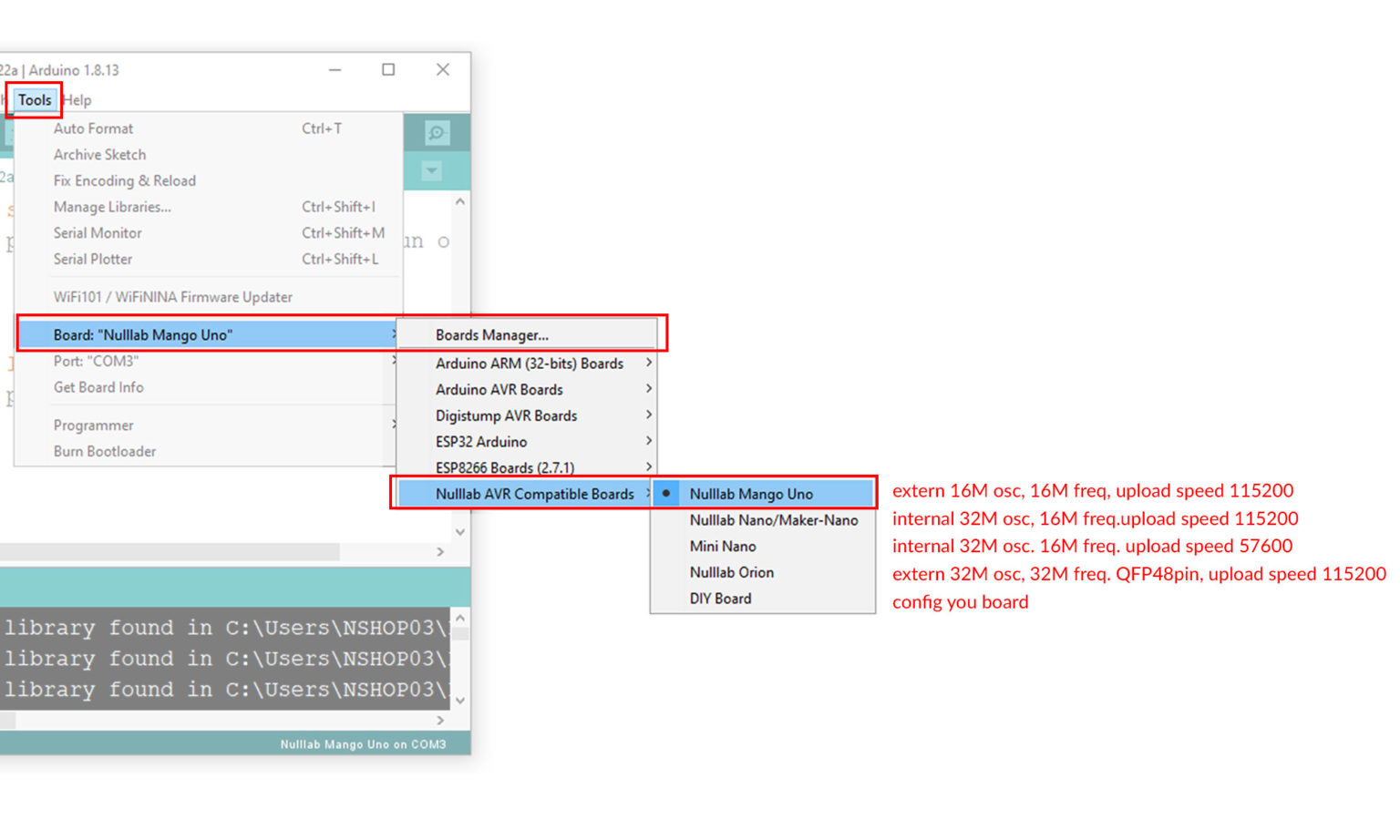Screen dimensions: 1400x840
Task: Open Serial Plotter from the menu
Action: point(93,260)
